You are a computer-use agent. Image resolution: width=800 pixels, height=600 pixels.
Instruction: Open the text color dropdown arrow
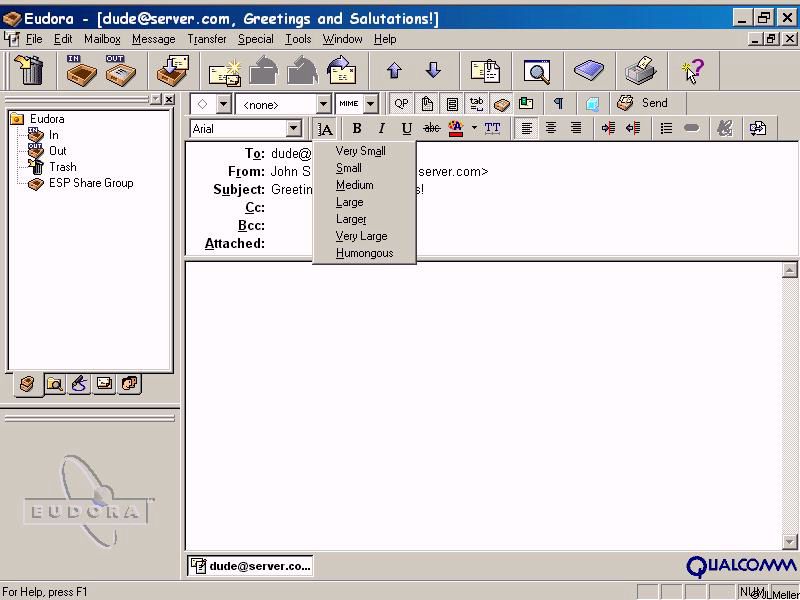point(474,128)
